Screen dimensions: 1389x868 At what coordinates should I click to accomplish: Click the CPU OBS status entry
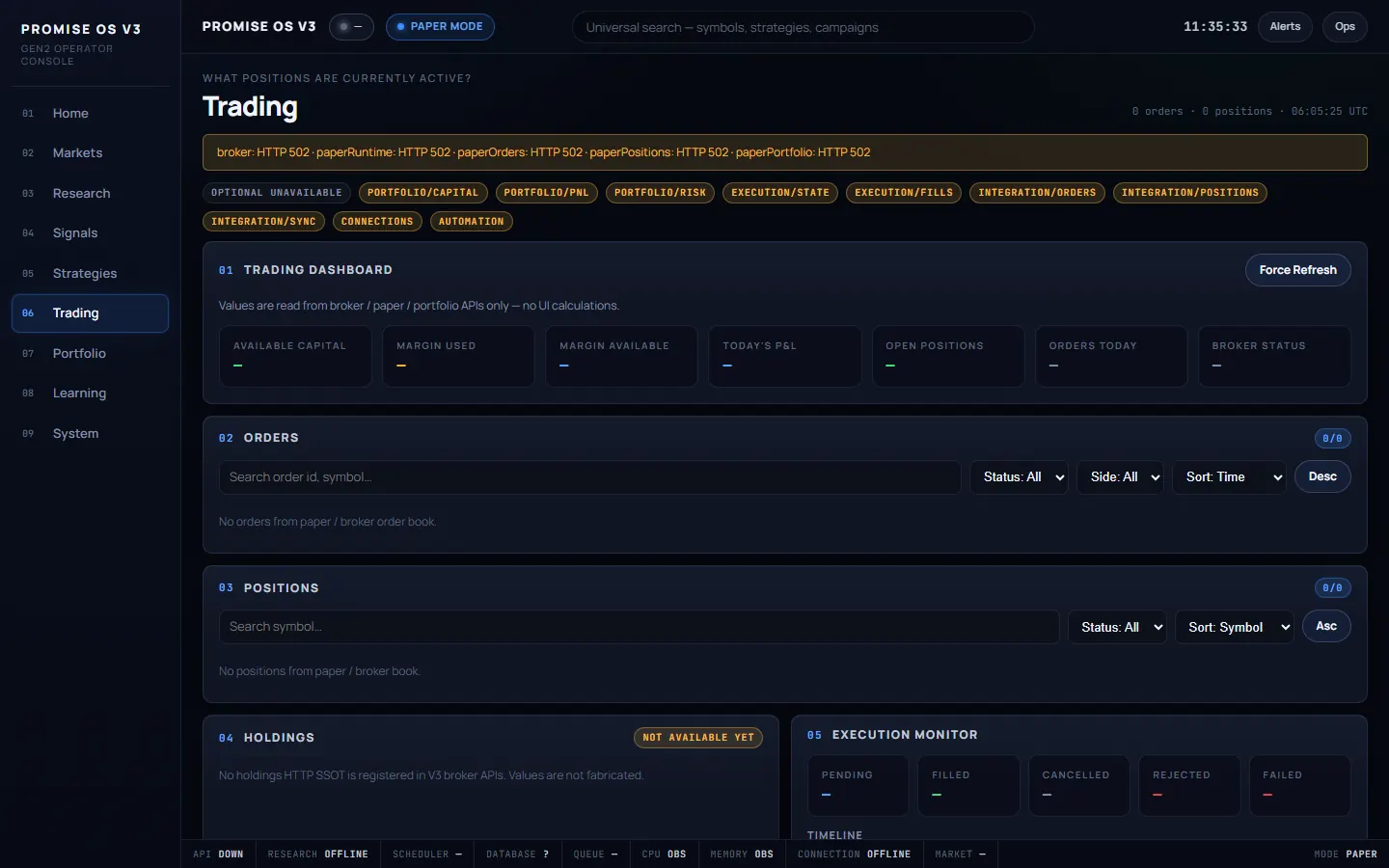click(x=664, y=854)
